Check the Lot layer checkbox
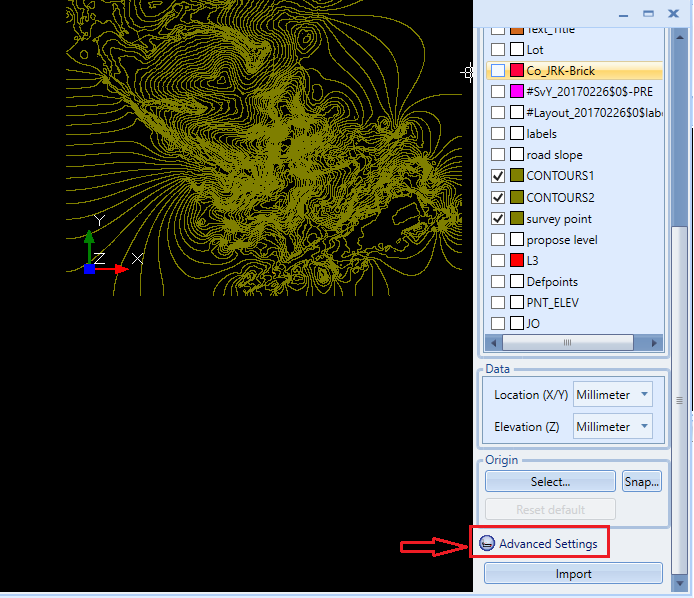 498,49
